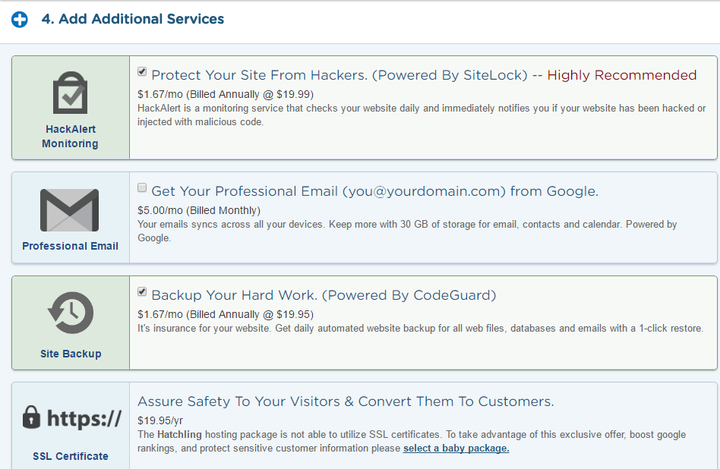Viewport: 720px width, 469px height.
Task: Collapse section 4 with the plus icon
Action: point(19,19)
